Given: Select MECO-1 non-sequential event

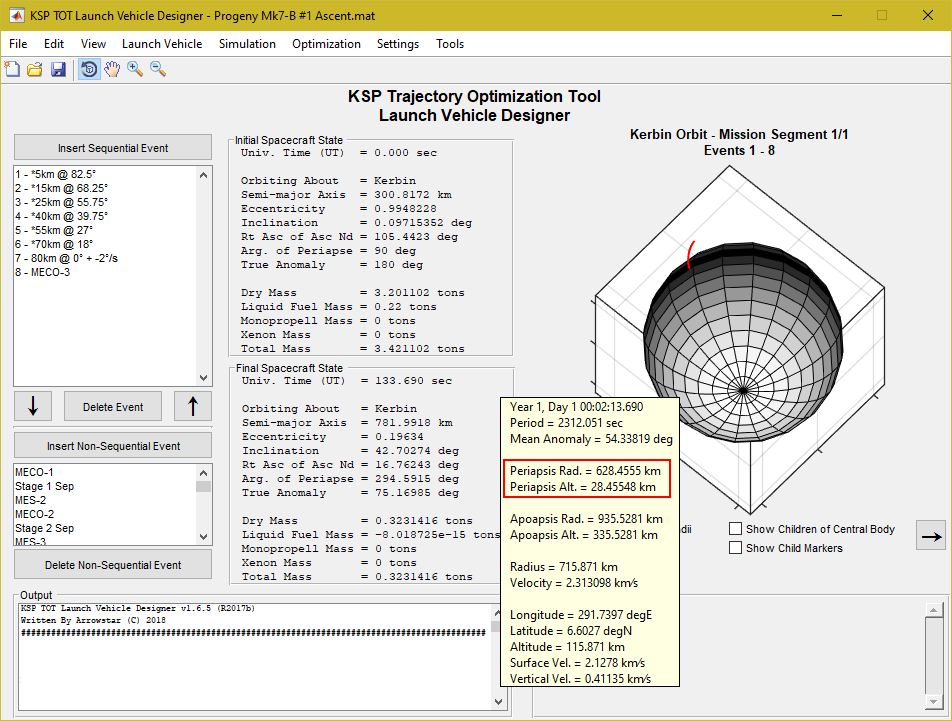Looking at the screenshot, I should [106, 472].
